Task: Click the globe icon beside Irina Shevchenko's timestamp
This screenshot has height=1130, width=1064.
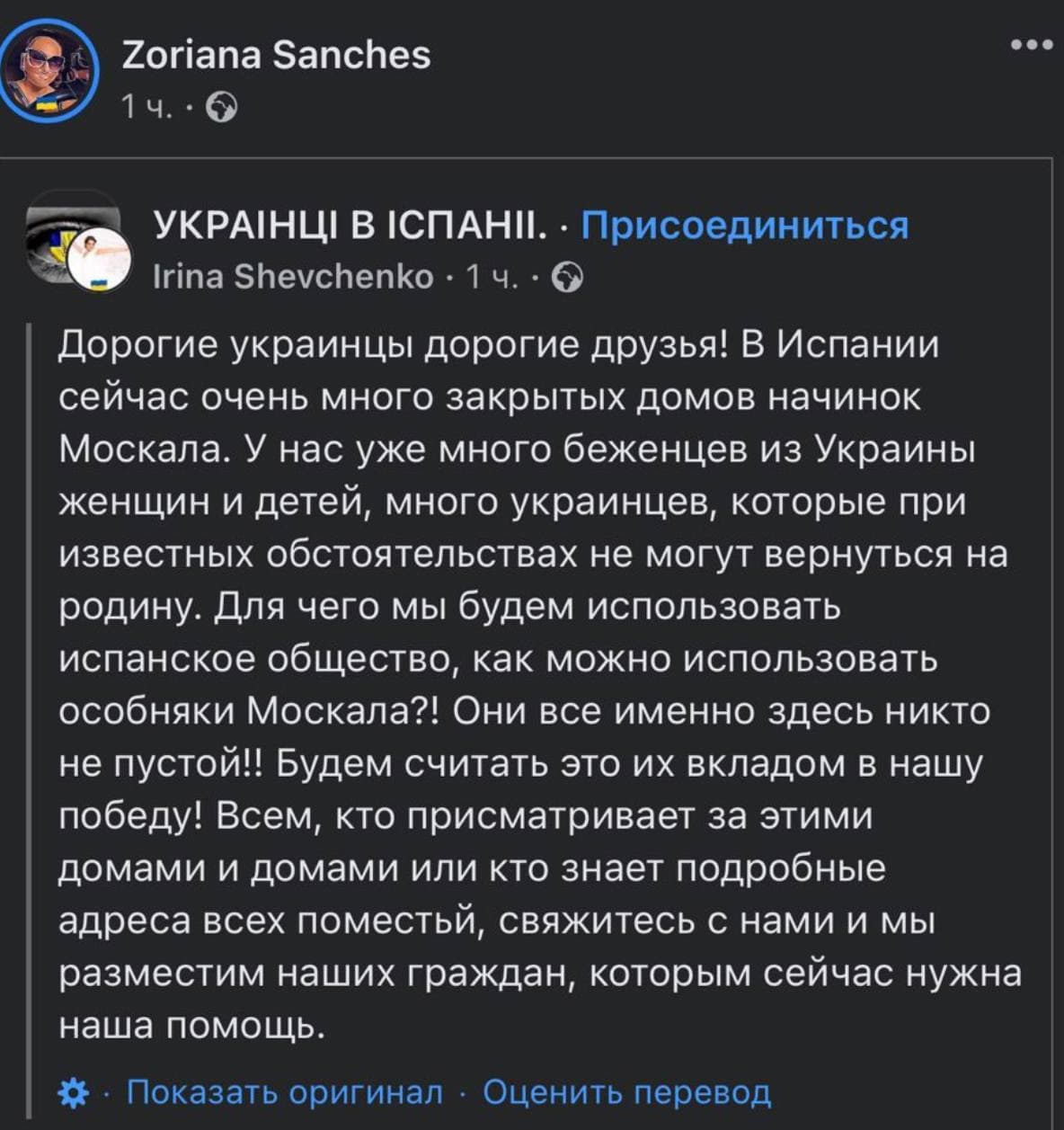Action: (566, 279)
